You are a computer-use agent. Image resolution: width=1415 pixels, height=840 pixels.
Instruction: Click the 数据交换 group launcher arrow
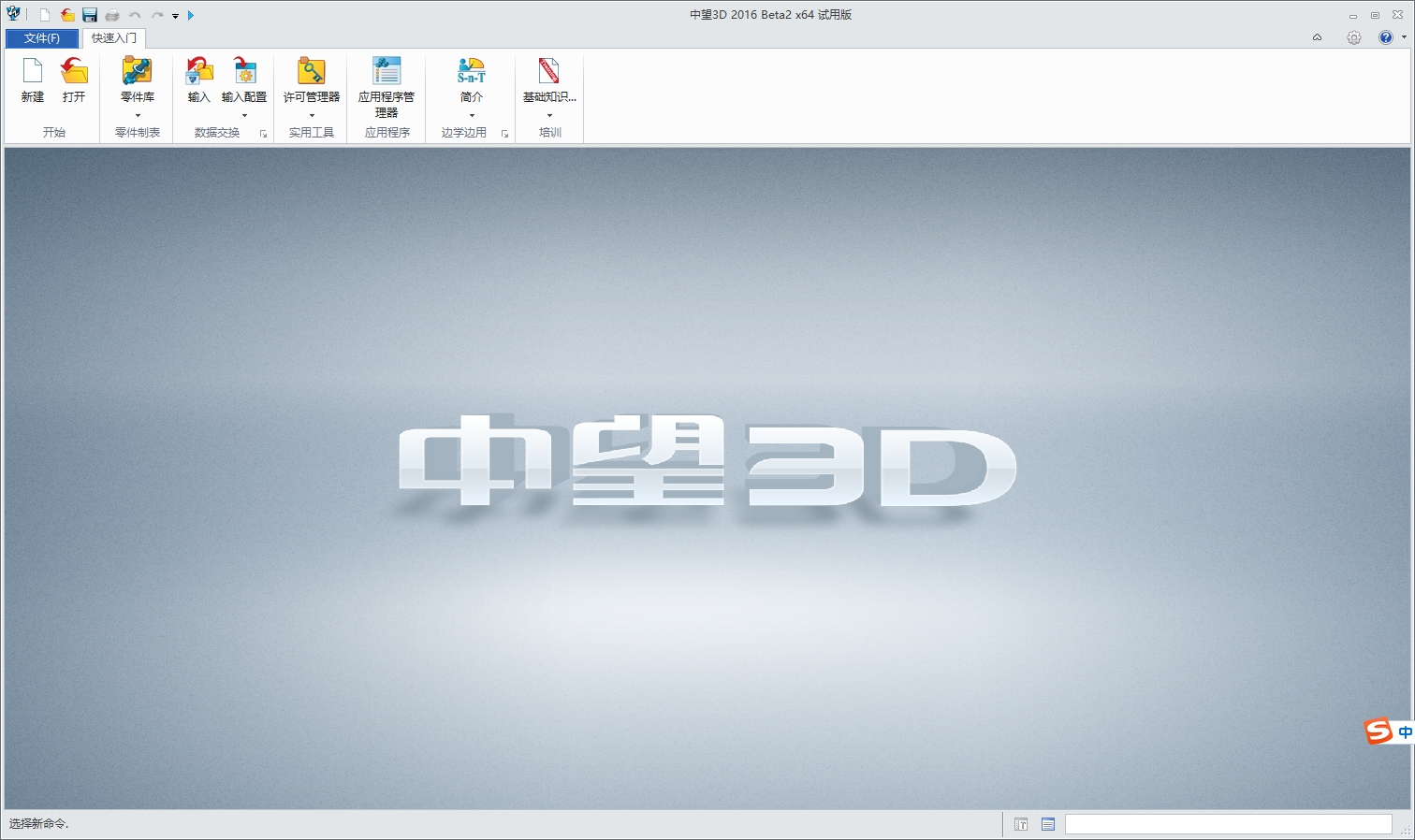264,133
